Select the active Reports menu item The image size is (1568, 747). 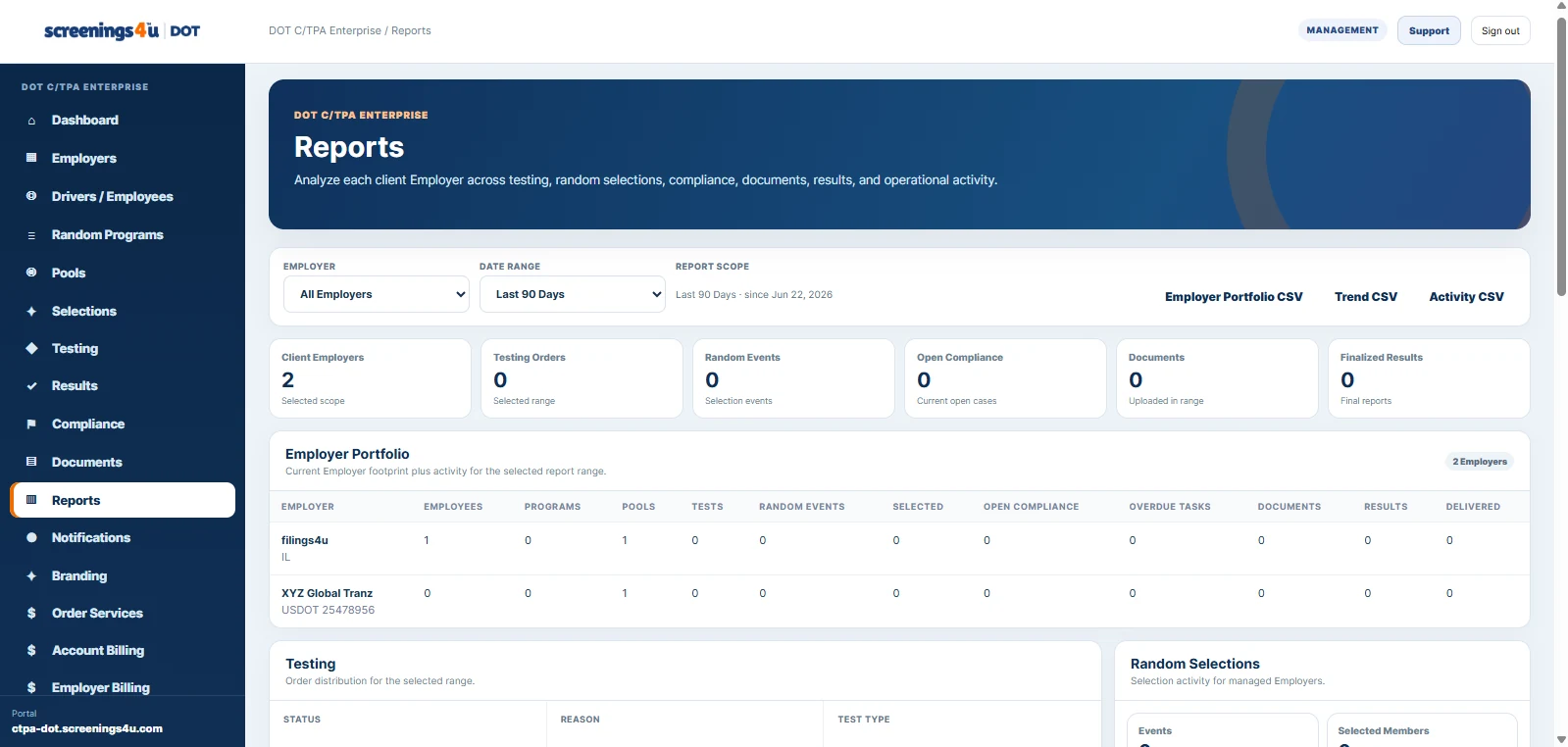tap(123, 500)
